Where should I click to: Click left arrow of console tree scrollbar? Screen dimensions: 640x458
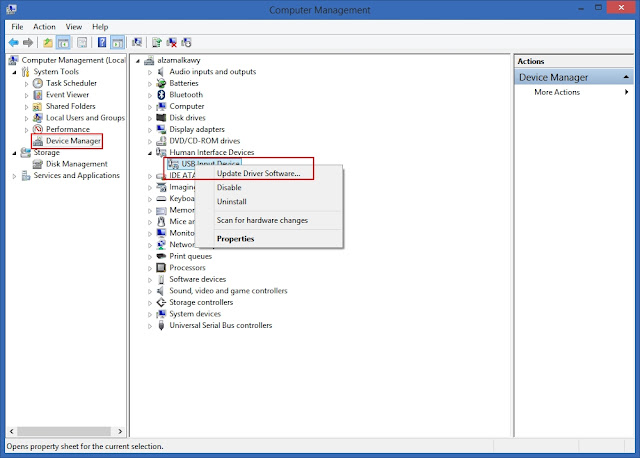point(11,431)
